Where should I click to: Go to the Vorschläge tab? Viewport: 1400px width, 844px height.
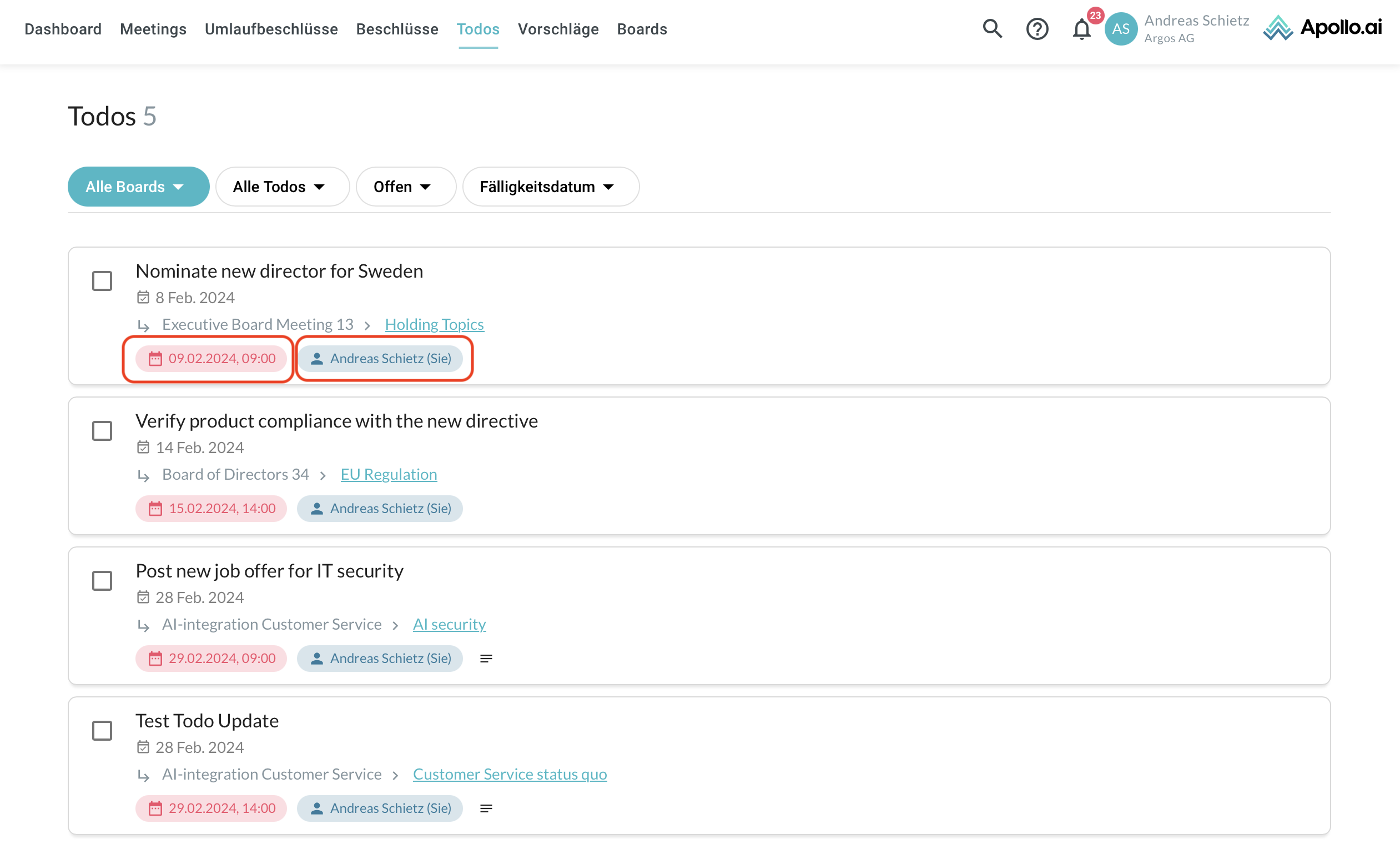coord(558,29)
